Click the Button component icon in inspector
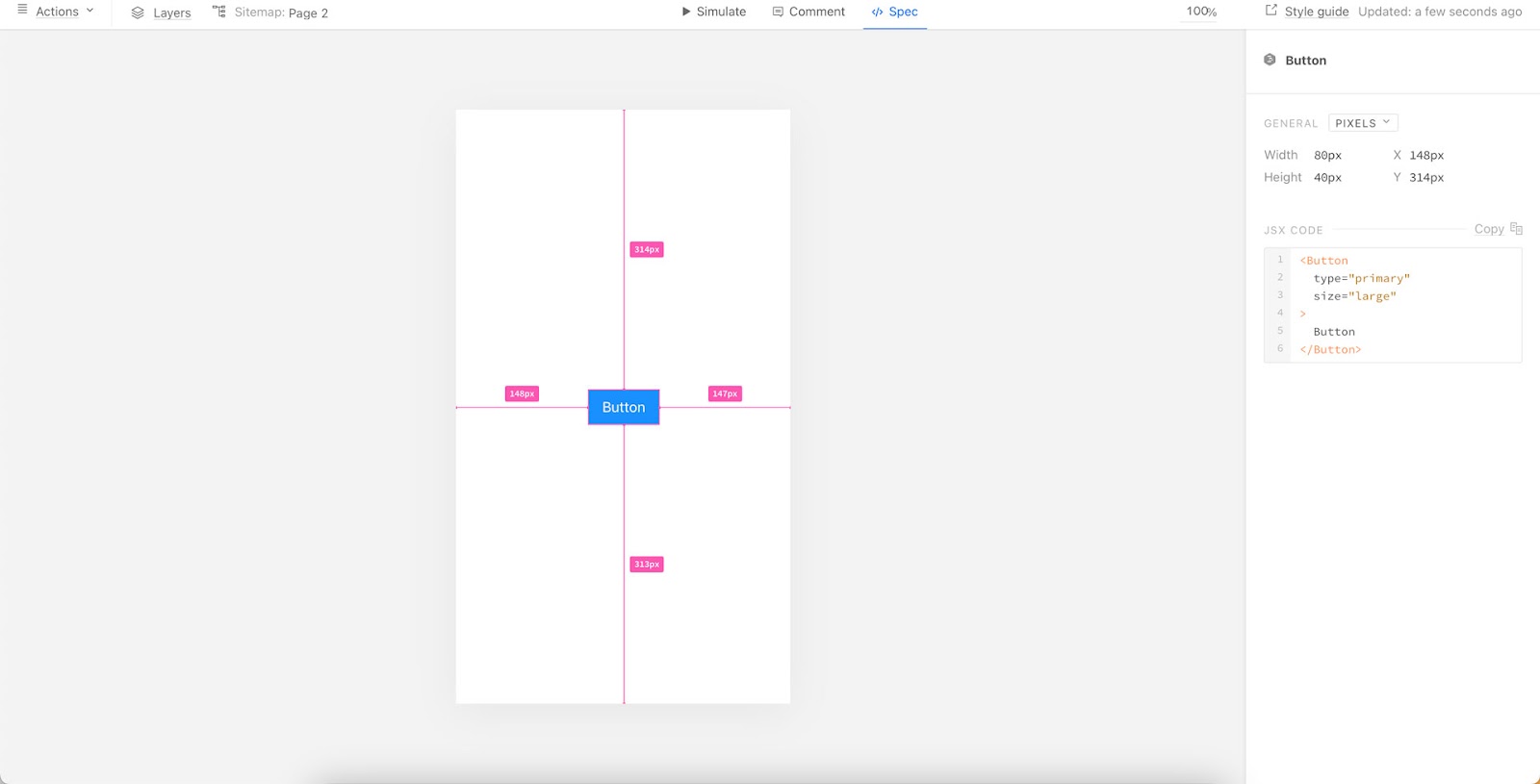1540x784 pixels. point(1270,60)
